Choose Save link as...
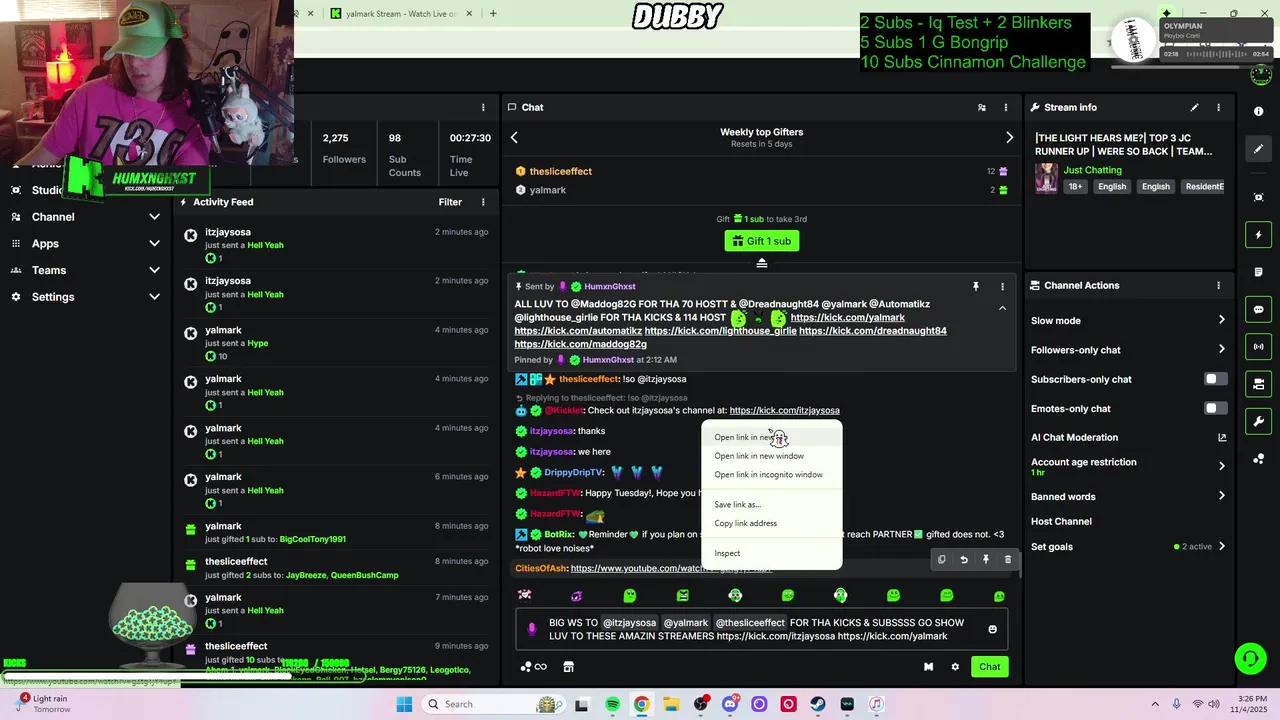The image size is (1280, 720). tap(772, 505)
